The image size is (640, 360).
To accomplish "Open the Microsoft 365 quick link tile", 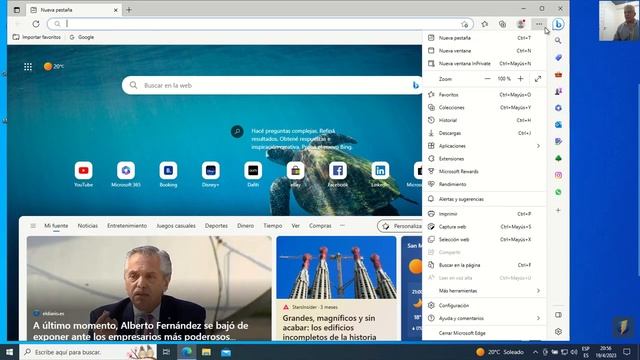I will (126, 171).
